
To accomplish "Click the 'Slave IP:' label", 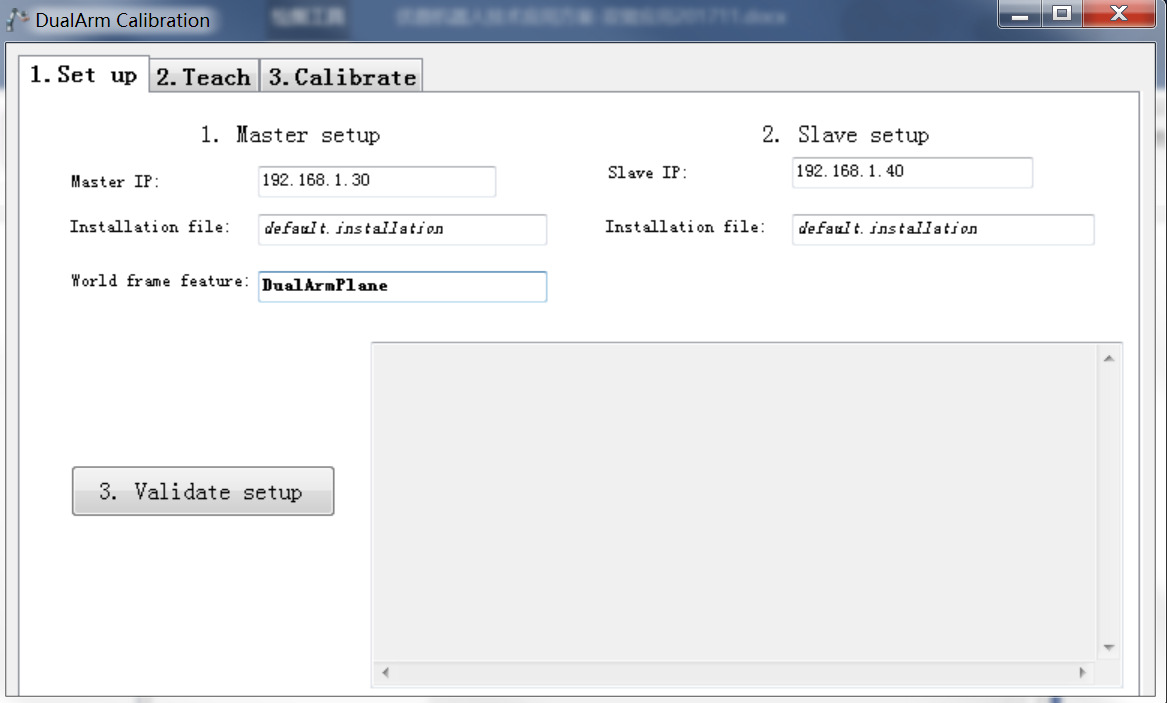I will coord(648,173).
